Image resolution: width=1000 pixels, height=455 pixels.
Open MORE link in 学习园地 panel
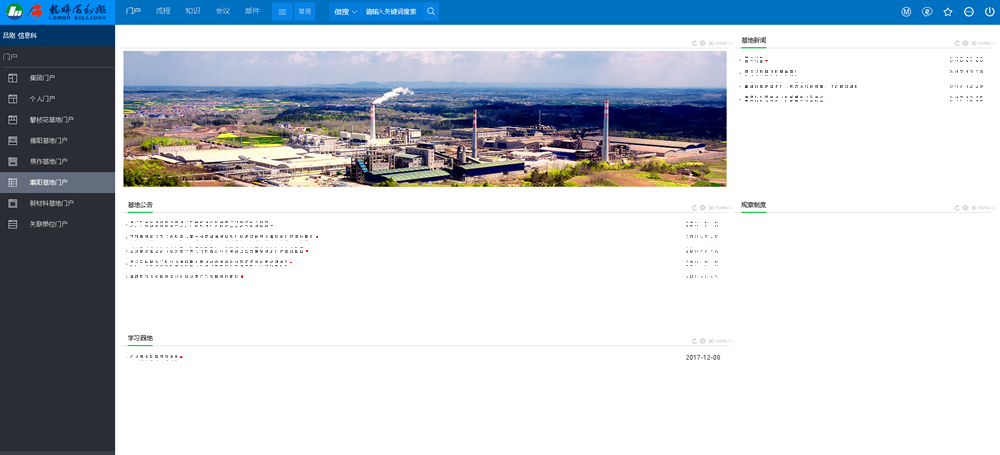(723, 341)
